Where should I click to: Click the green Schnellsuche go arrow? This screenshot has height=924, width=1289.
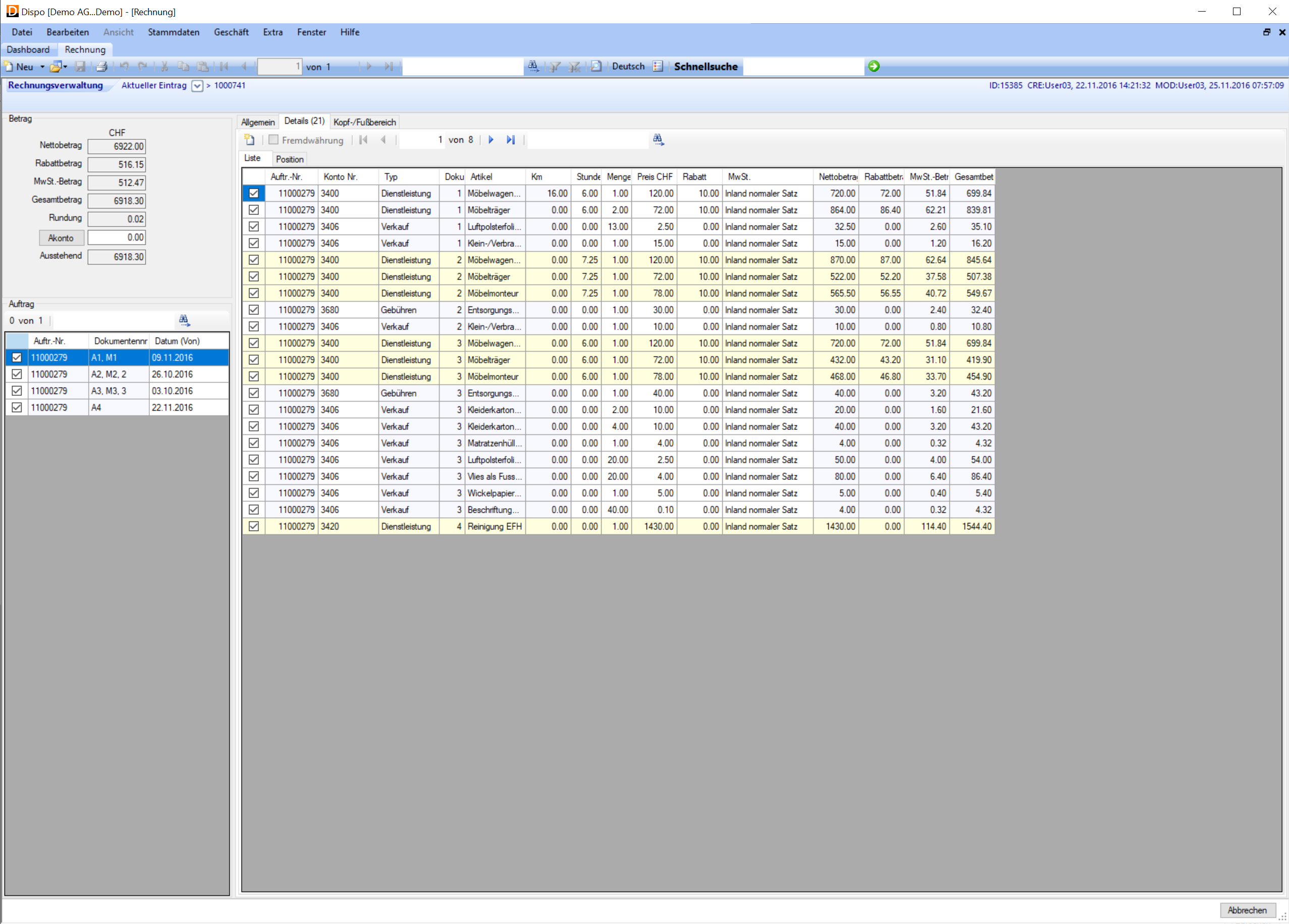point(874,67)
